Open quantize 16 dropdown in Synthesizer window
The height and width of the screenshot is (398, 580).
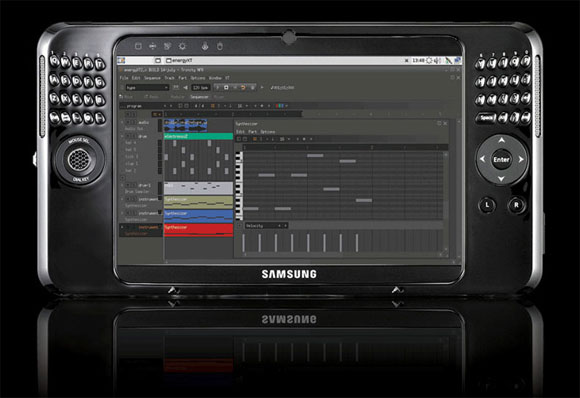284,139
